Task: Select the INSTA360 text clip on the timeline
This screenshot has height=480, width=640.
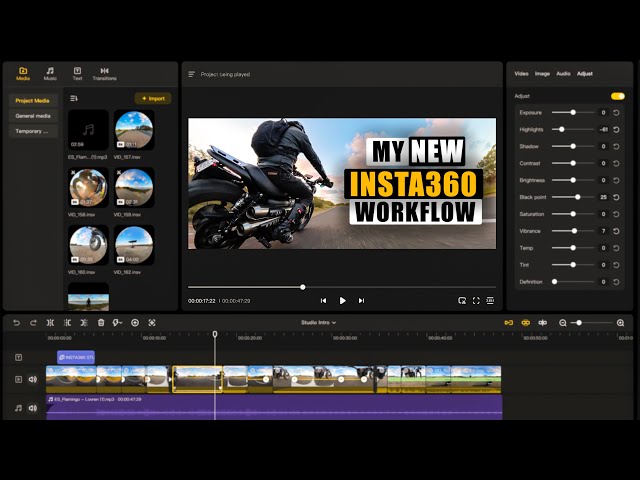Action: point(76,357)
